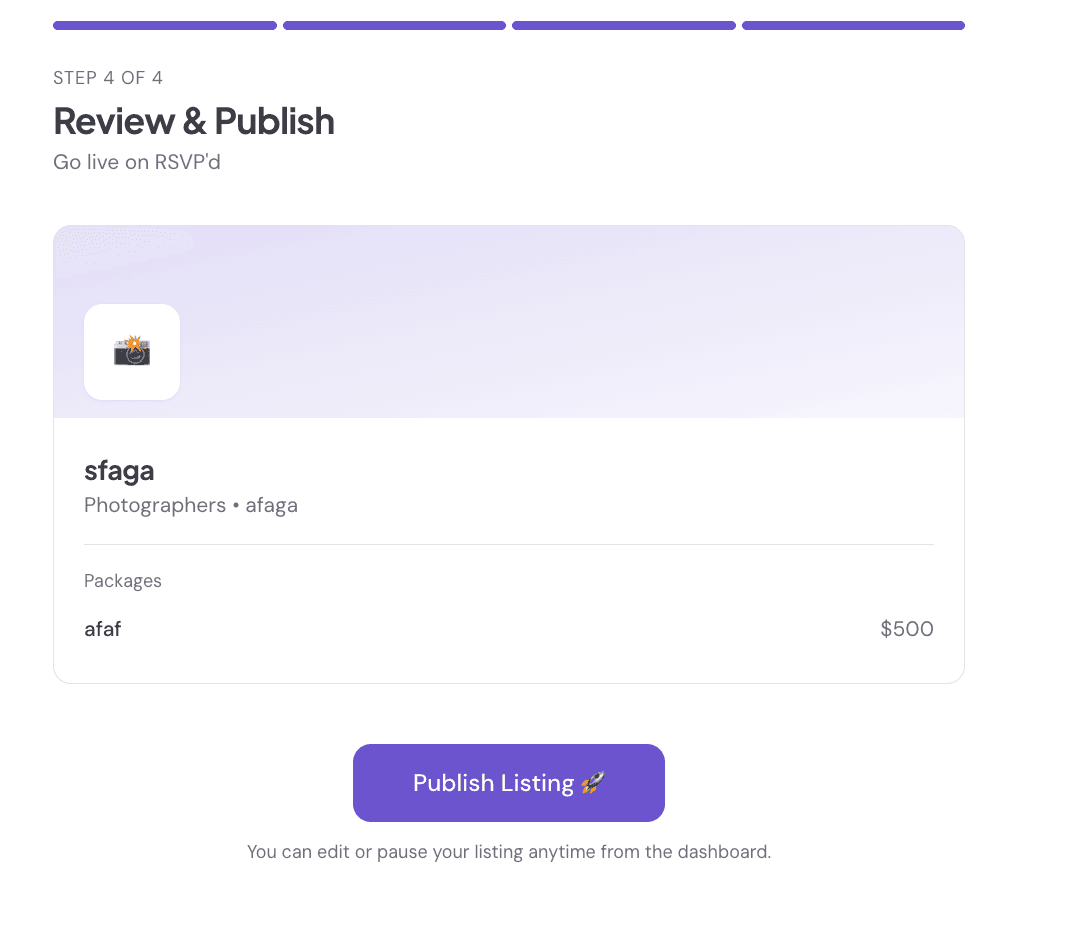Image resolution: width=1086 pixels, height=942 pixels.
Task: Click the 'Review & Publish' heading
Action: point(194,121)
